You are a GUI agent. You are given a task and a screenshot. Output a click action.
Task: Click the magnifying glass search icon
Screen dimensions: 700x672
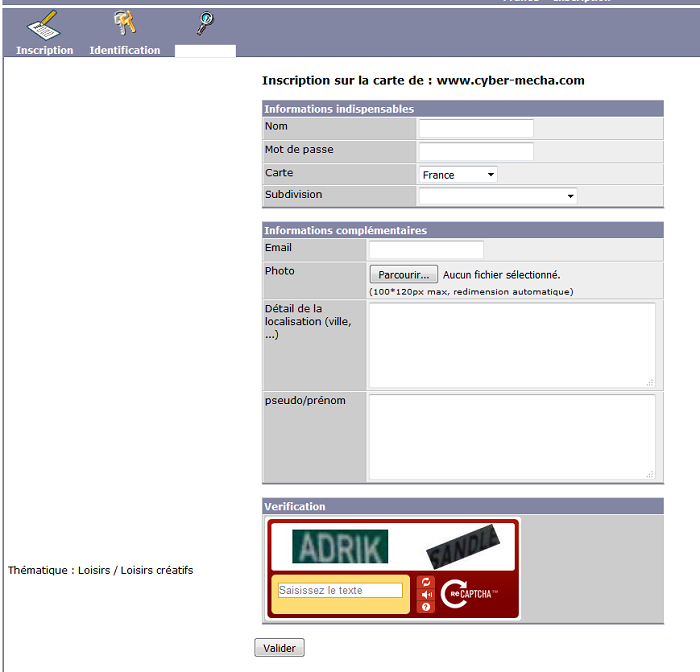pos(205,23)
